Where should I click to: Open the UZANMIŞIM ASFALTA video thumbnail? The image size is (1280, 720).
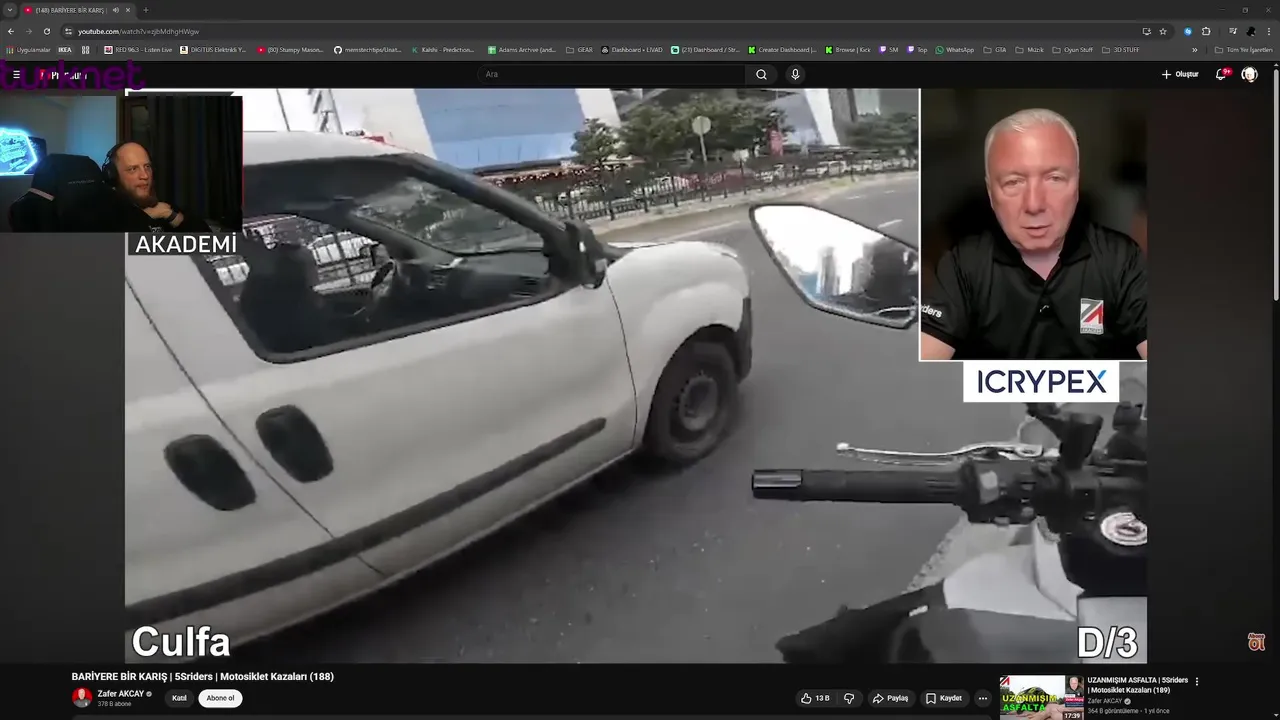pos(1041,698)
